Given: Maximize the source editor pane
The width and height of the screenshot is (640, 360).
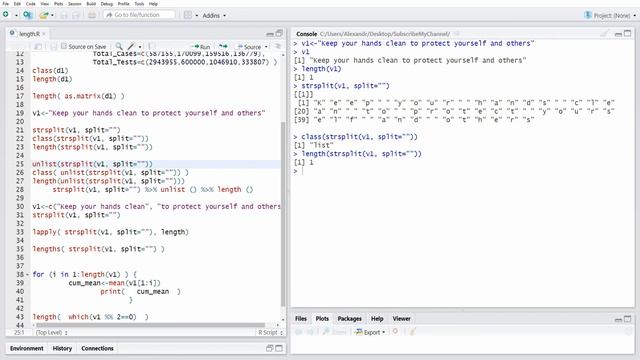Looking at the screenshot, I should click(279, 33).
